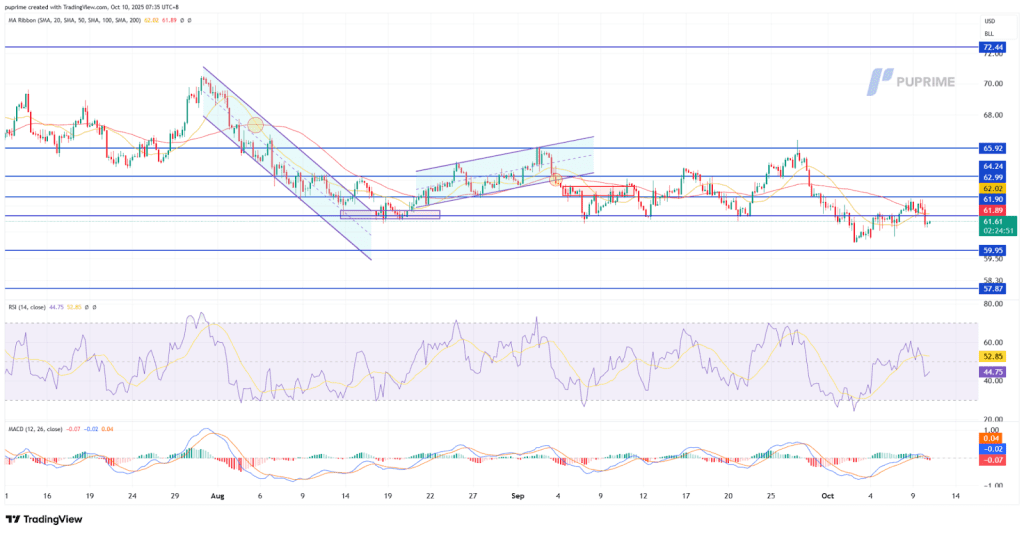Click the 57.87 support level label
Viewport: 1024px width, 534px height.
(993, 288)
